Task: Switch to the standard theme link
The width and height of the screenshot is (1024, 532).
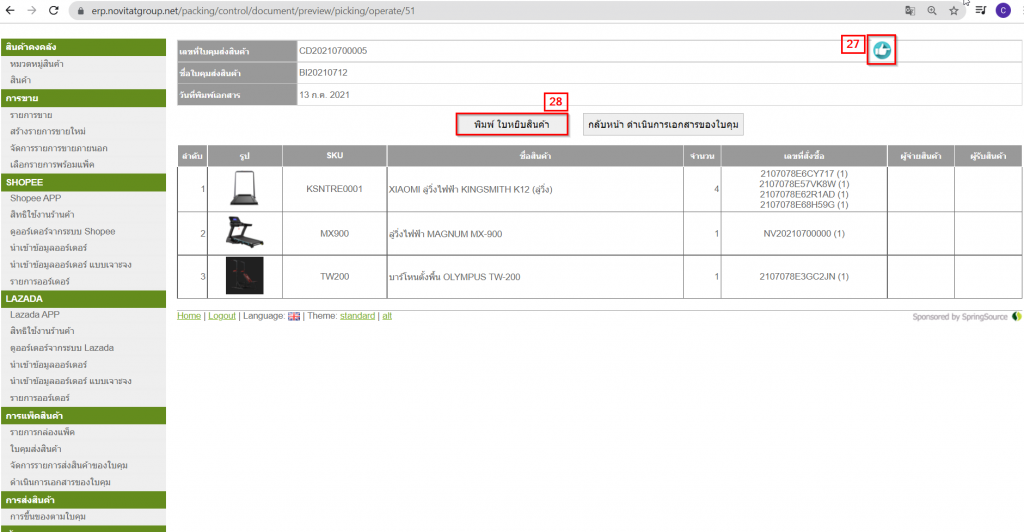Action: (x=357, y=316)
